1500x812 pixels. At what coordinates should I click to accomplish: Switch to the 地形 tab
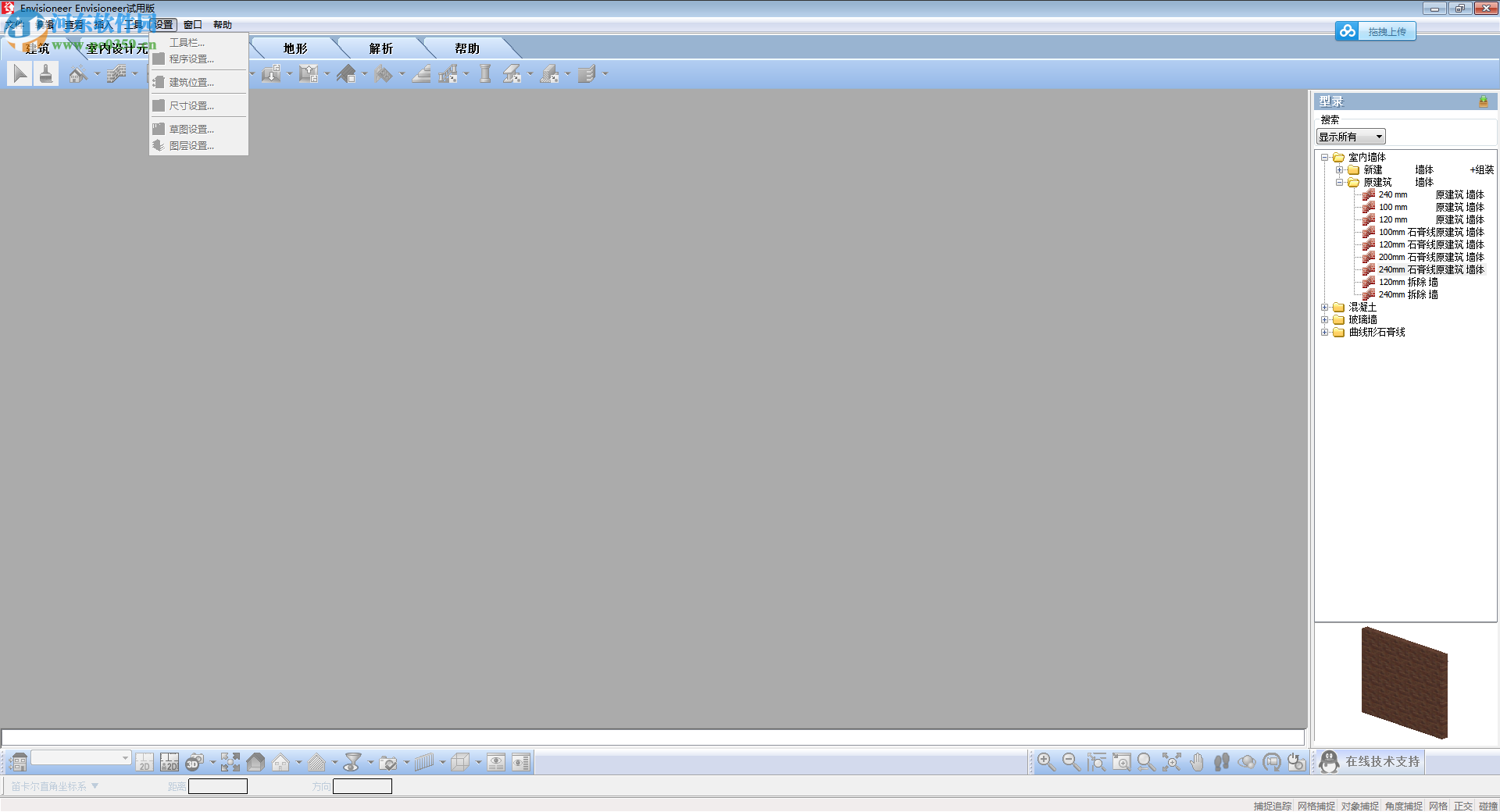click(x=295, y=48)
